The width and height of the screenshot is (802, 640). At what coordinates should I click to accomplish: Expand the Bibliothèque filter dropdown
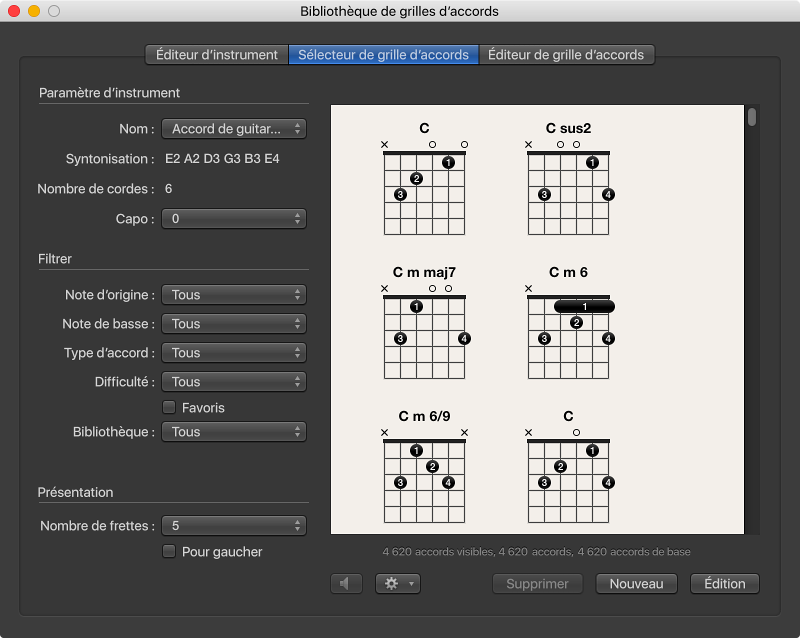[x=234, y=432]
